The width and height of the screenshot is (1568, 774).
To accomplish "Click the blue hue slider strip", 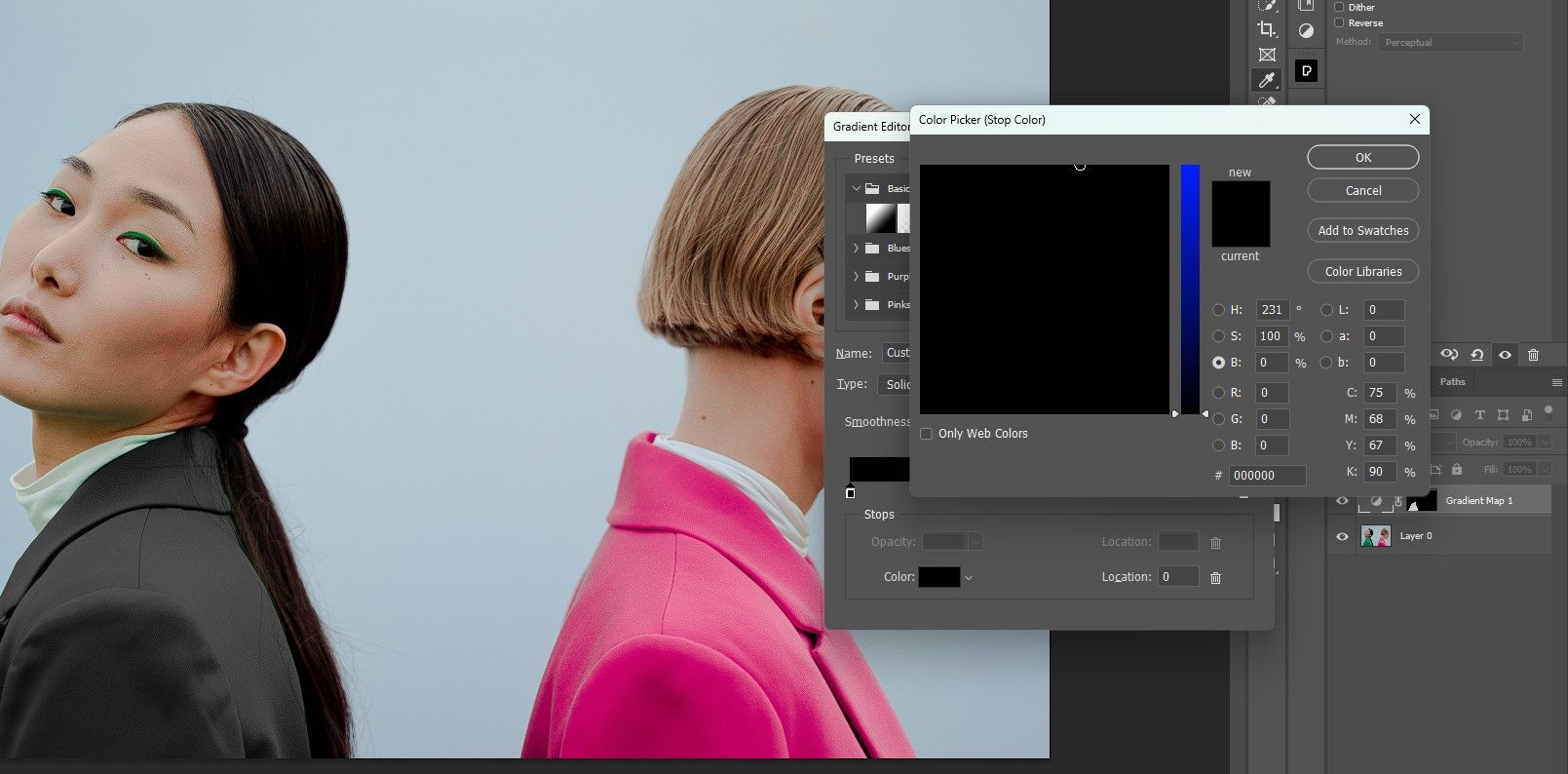I will 1190,290.
